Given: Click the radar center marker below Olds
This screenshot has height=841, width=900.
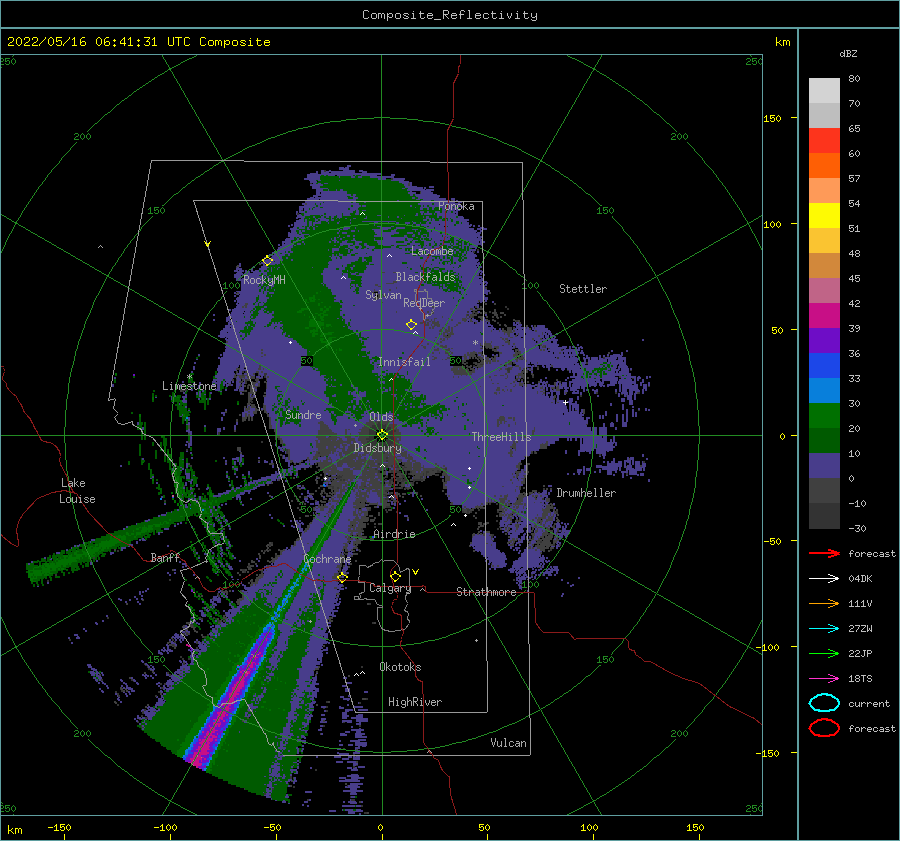Looking at the screenshot, I should (x=382, y=435).
